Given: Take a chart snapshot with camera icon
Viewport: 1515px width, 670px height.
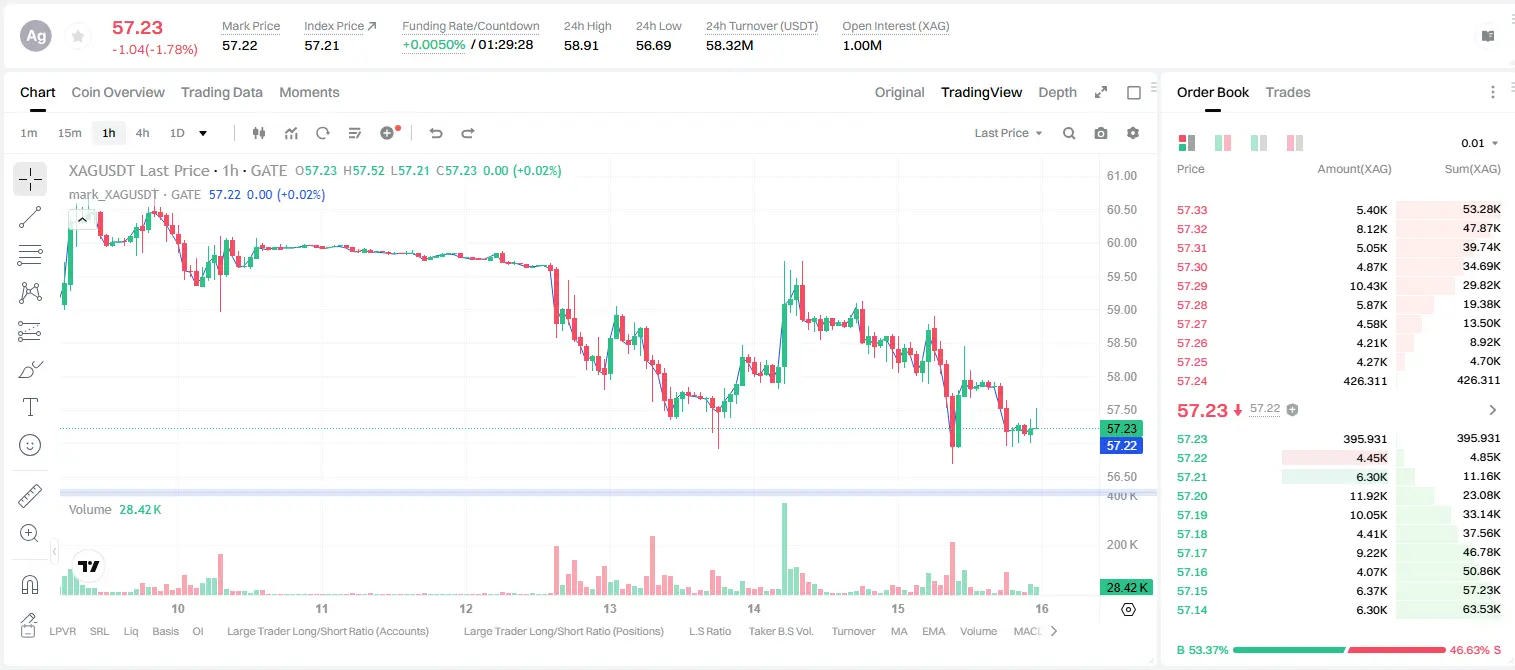Looking at the screenshot, I should click(x=1101, y=133).
